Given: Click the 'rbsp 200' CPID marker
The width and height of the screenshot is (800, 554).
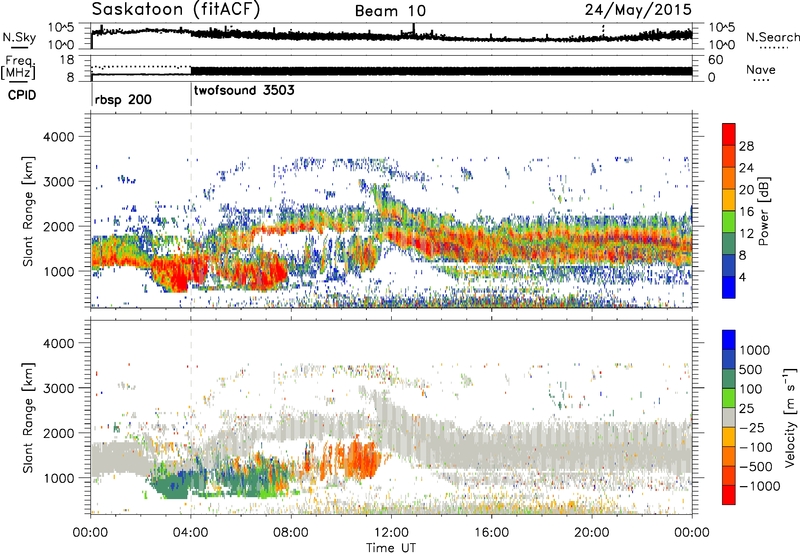Looking at the screenshot, I should pyautogui.click(x=123, y=99).
